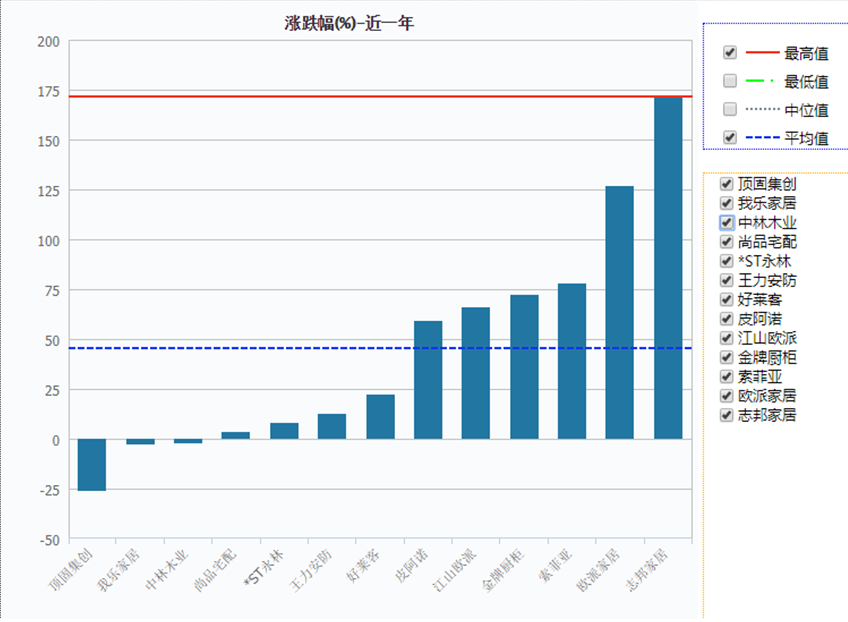The image size is (848, 622).
Task: Disable the 平均值 checkbox
Action: tap(730, 137)
